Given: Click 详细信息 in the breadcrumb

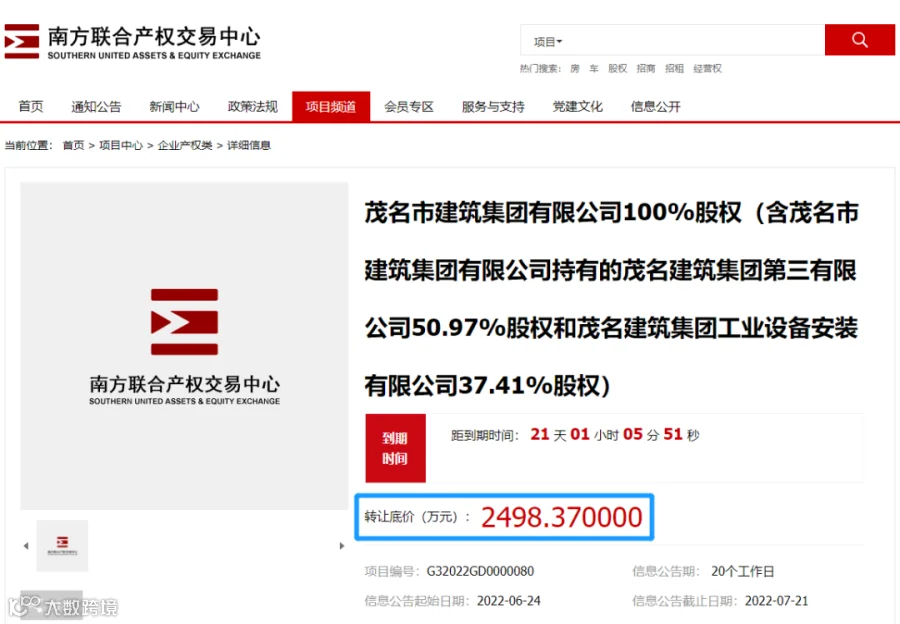Looking at the screenshot, I should (x=249, y=145).
